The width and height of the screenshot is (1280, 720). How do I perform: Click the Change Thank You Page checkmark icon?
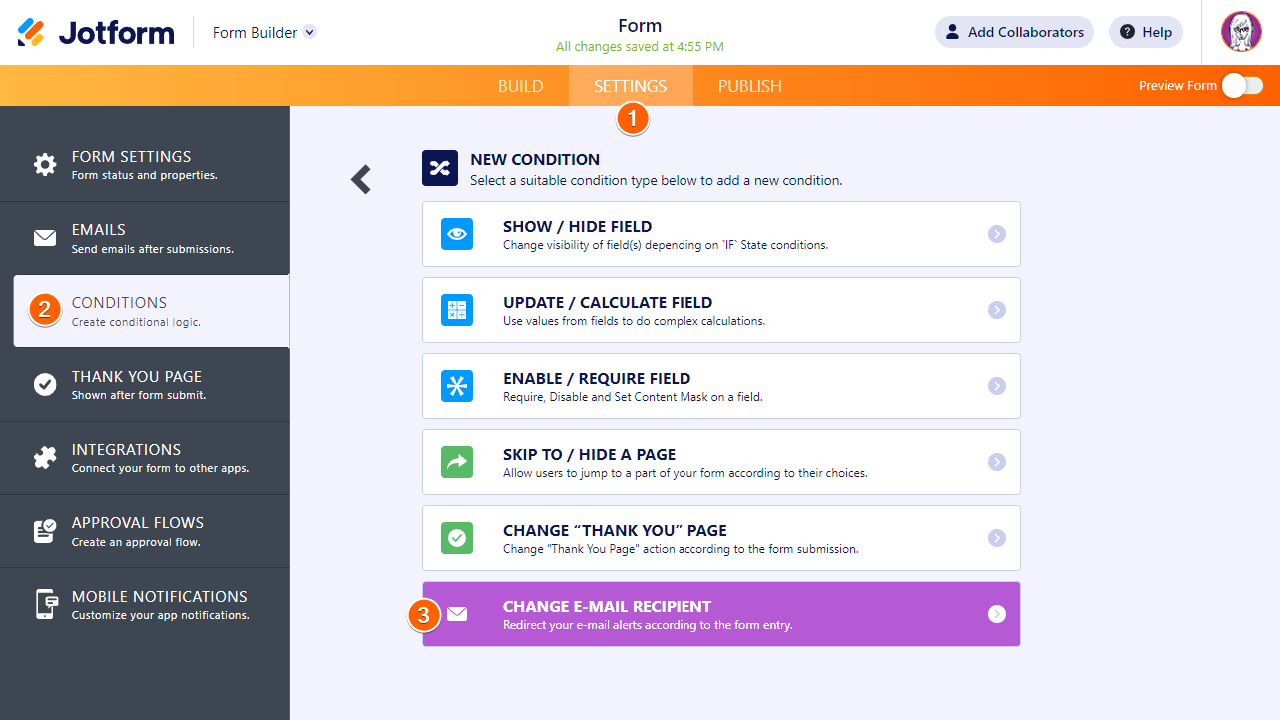pyautogui.click(x=457, y=538)
